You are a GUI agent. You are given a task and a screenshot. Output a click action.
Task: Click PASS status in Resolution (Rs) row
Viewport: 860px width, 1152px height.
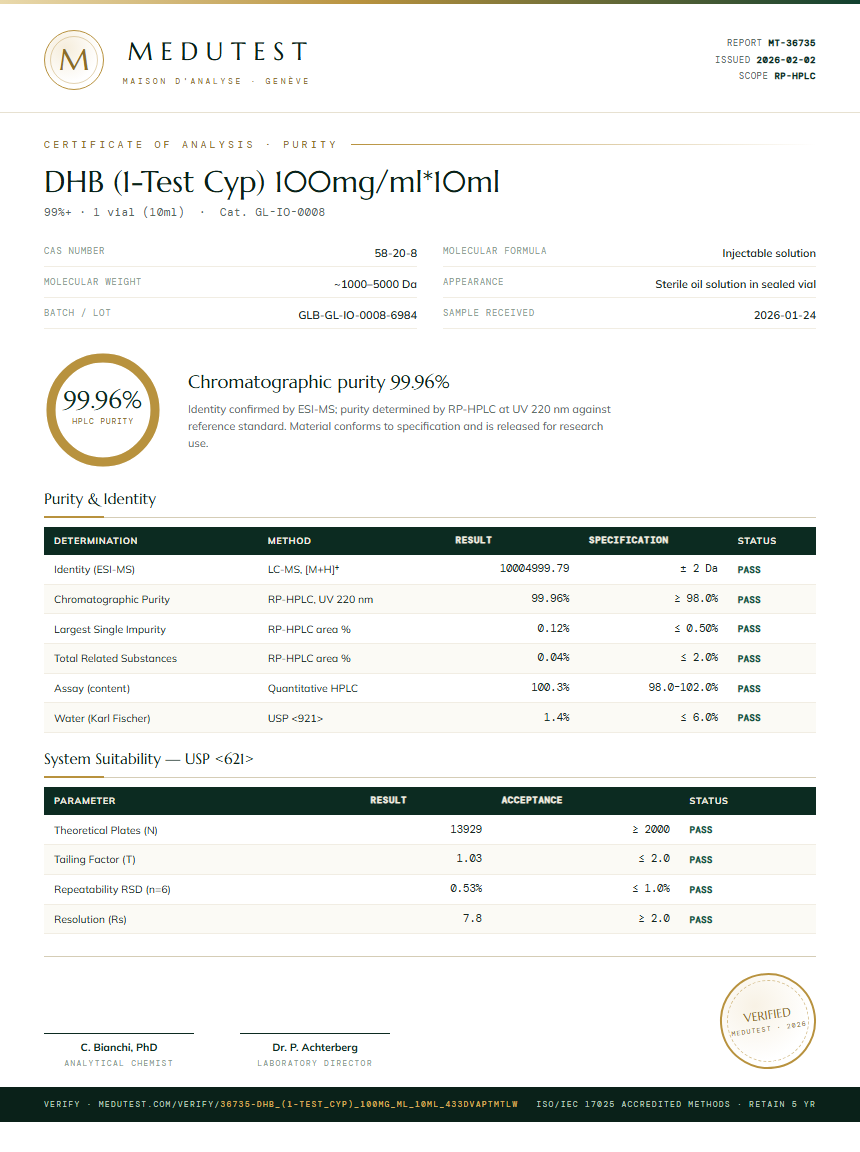coord(701,920)
